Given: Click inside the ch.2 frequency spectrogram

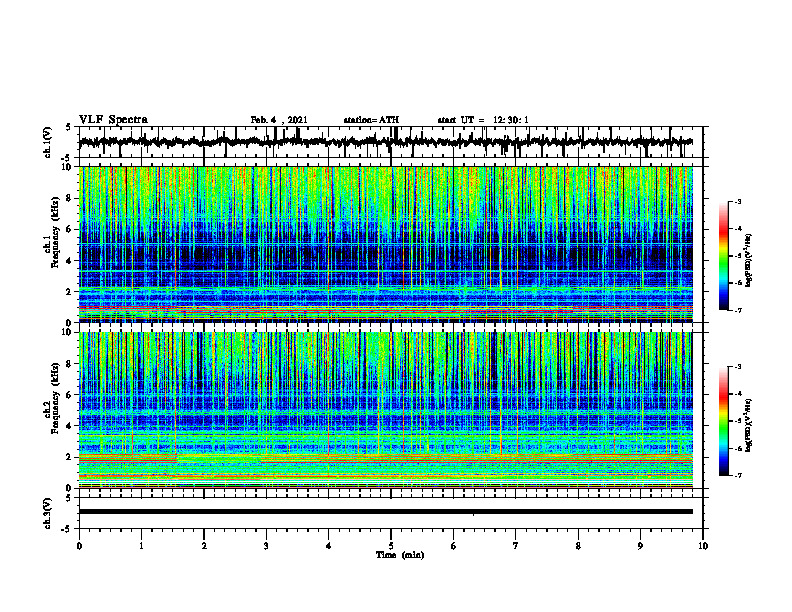Looking at the screenshot, I should pos(386,410).
